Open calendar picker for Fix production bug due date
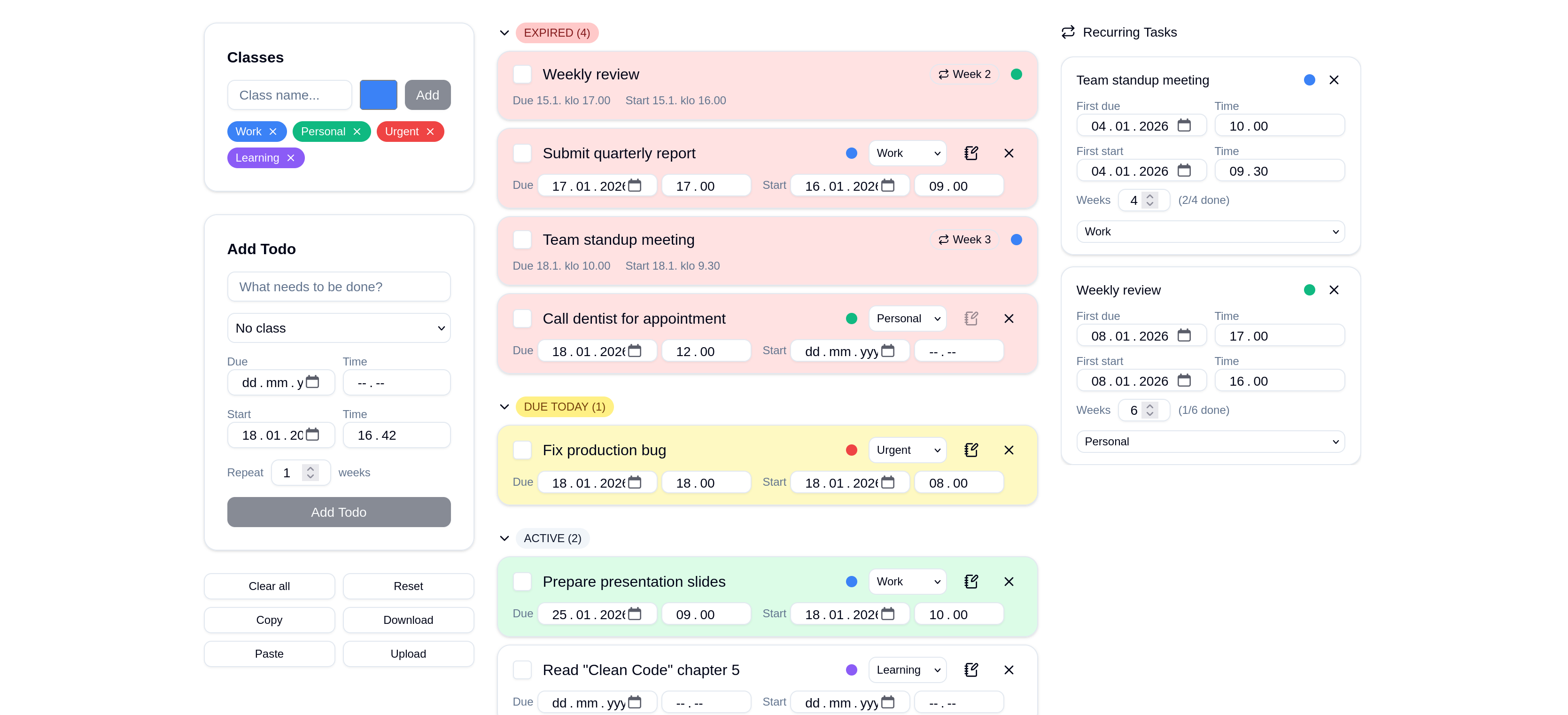Viewport: 1568px width, 715px height. (x=635, y=482)
